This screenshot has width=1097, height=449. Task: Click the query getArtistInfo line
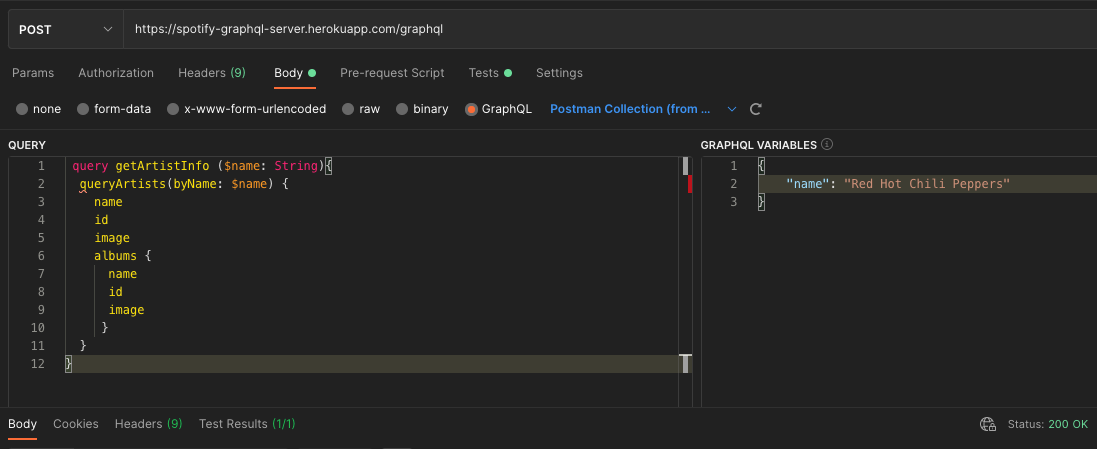click(202, 166)
